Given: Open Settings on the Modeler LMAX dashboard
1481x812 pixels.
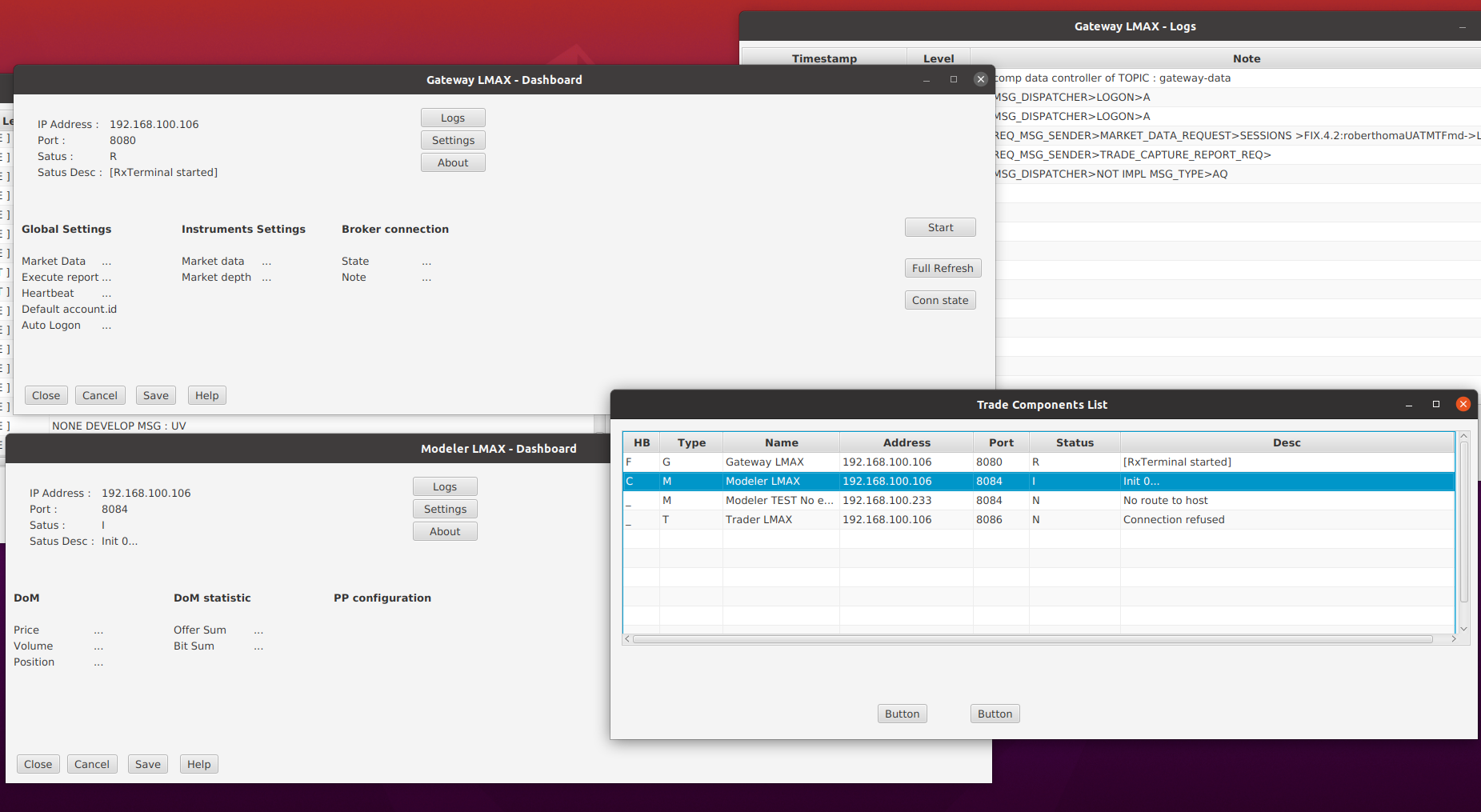Looking at the screenshot, I should [445, 508].
